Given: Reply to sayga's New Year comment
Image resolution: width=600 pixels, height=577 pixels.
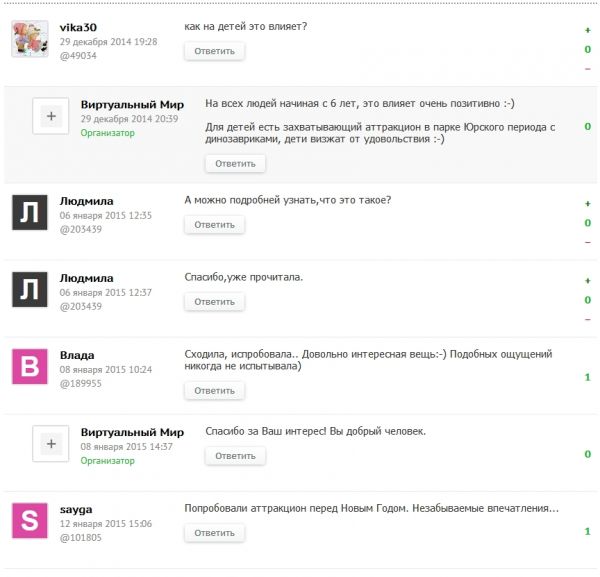Looking at the screenshot, I should (x=214, y=533).
